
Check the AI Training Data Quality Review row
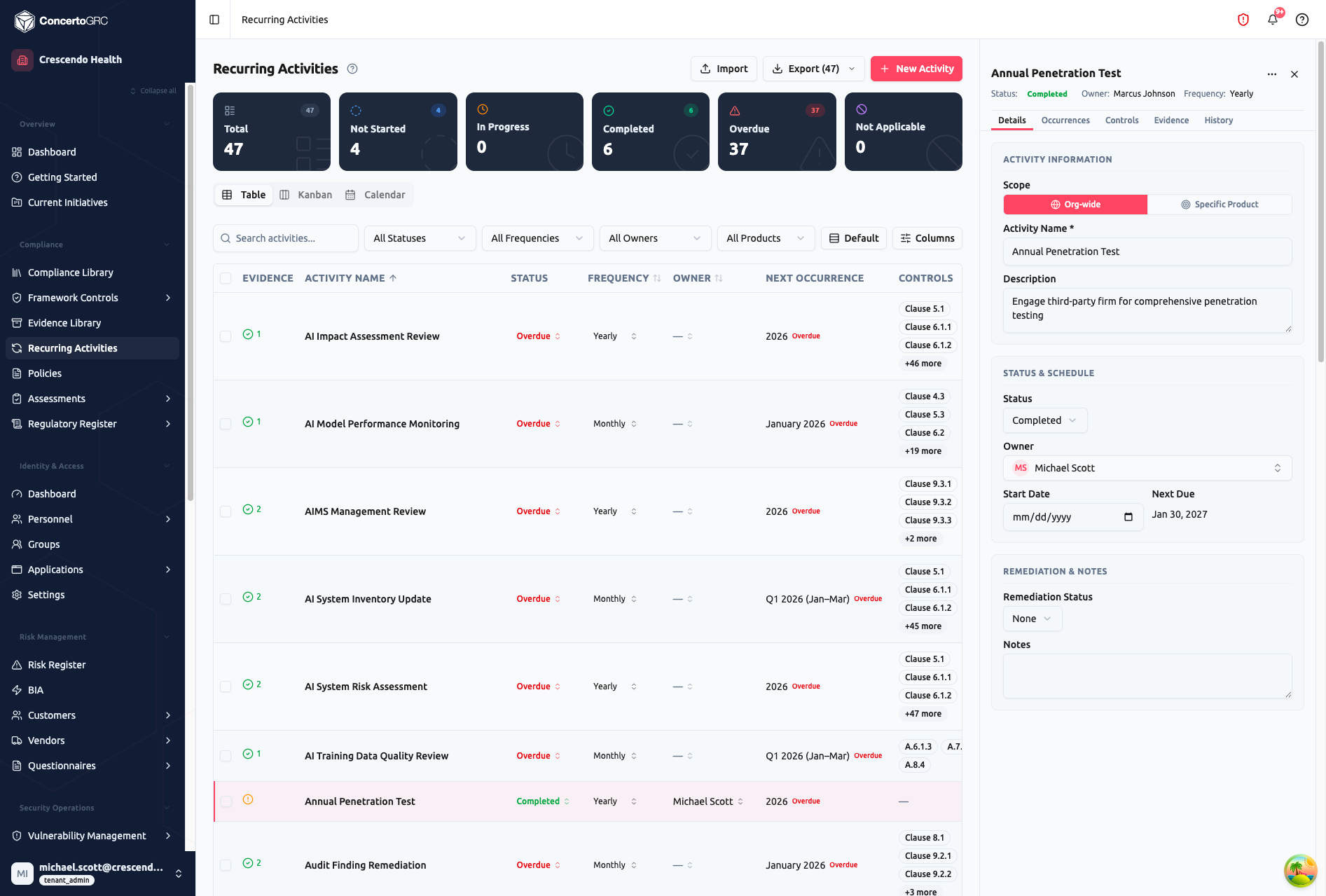tap(226, 756)
